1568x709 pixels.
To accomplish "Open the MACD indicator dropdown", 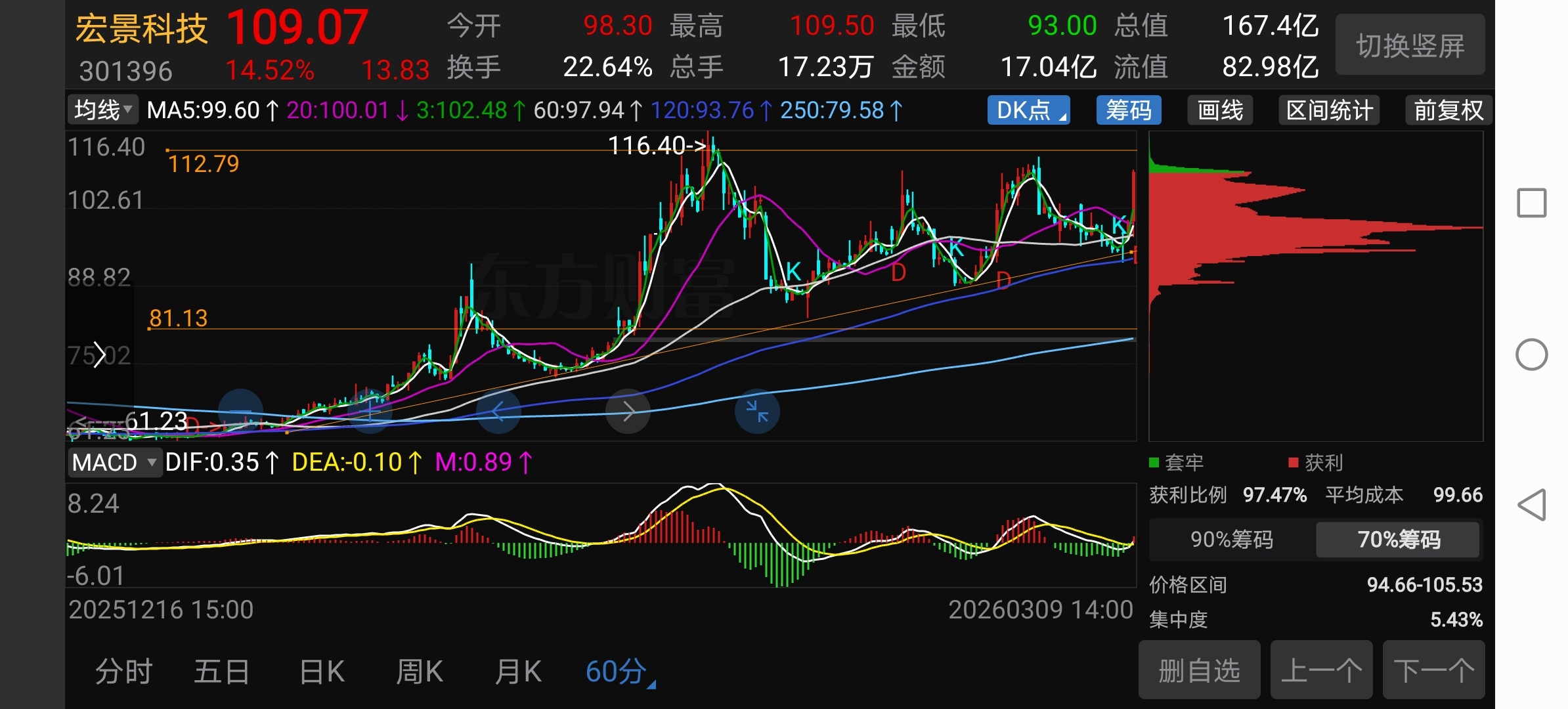I will (114, 462).
